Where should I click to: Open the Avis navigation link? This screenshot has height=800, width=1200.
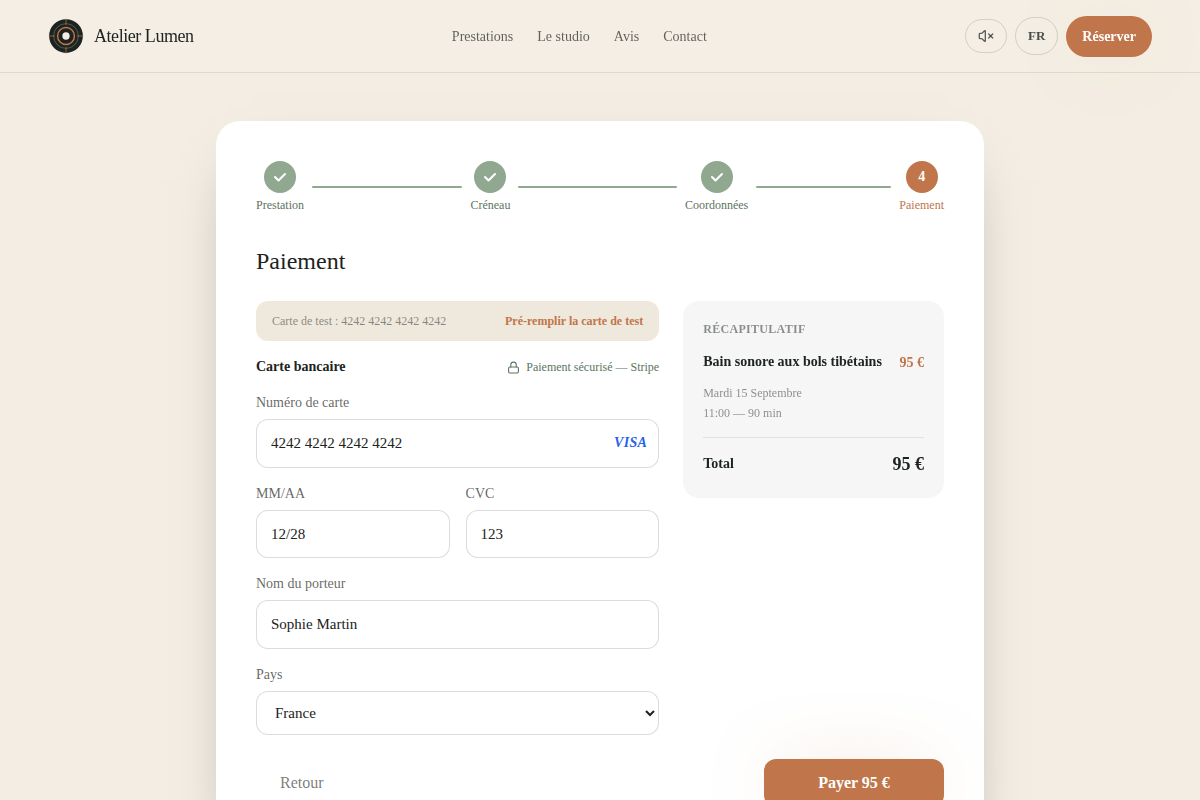tap(626, 36)
